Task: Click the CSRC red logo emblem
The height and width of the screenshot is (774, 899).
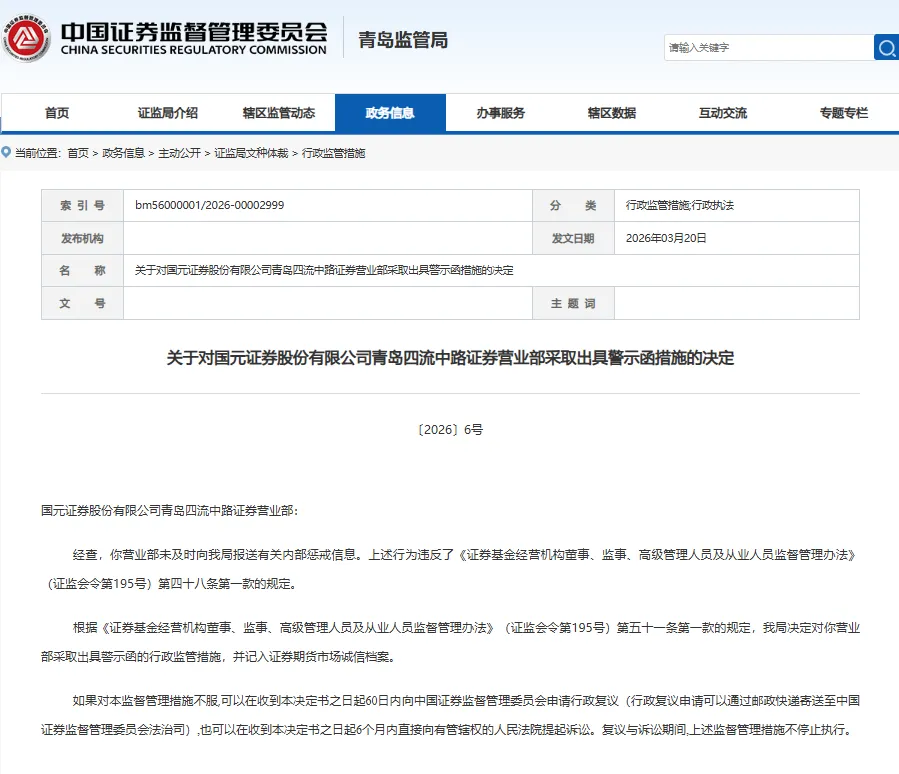Action: [26, 38]
